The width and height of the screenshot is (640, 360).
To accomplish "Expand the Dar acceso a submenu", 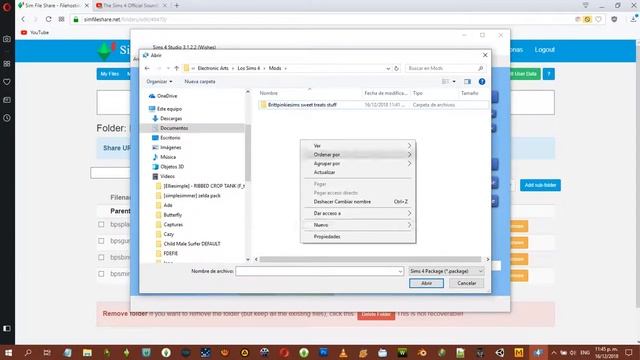I will (x=358, y=213).
